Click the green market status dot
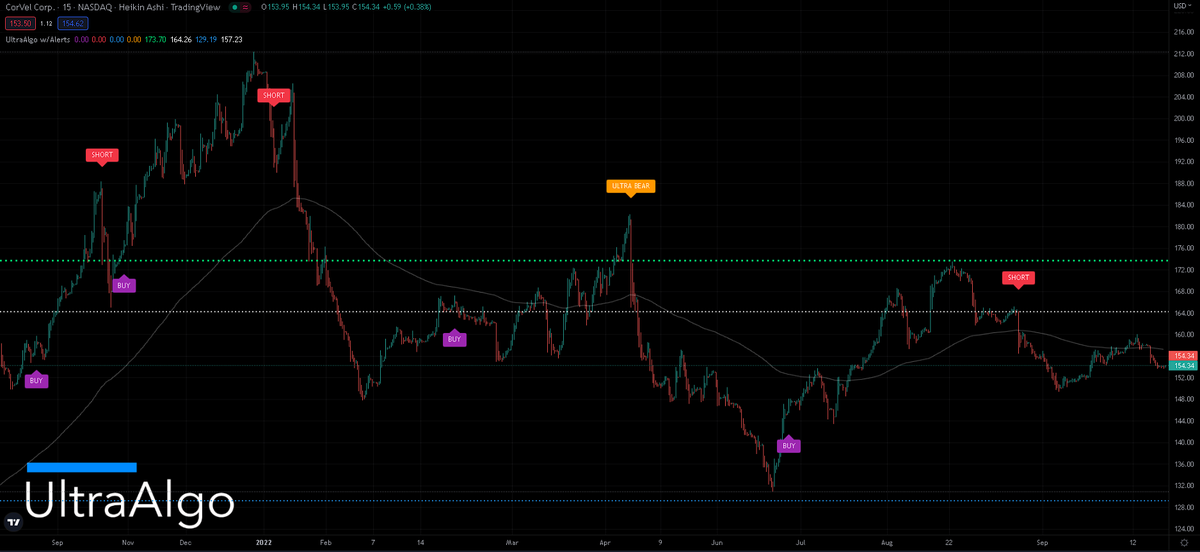Image resolution: width=1200 pixels, height=552 pixels. pyautogui.click(x=234, y=8)
